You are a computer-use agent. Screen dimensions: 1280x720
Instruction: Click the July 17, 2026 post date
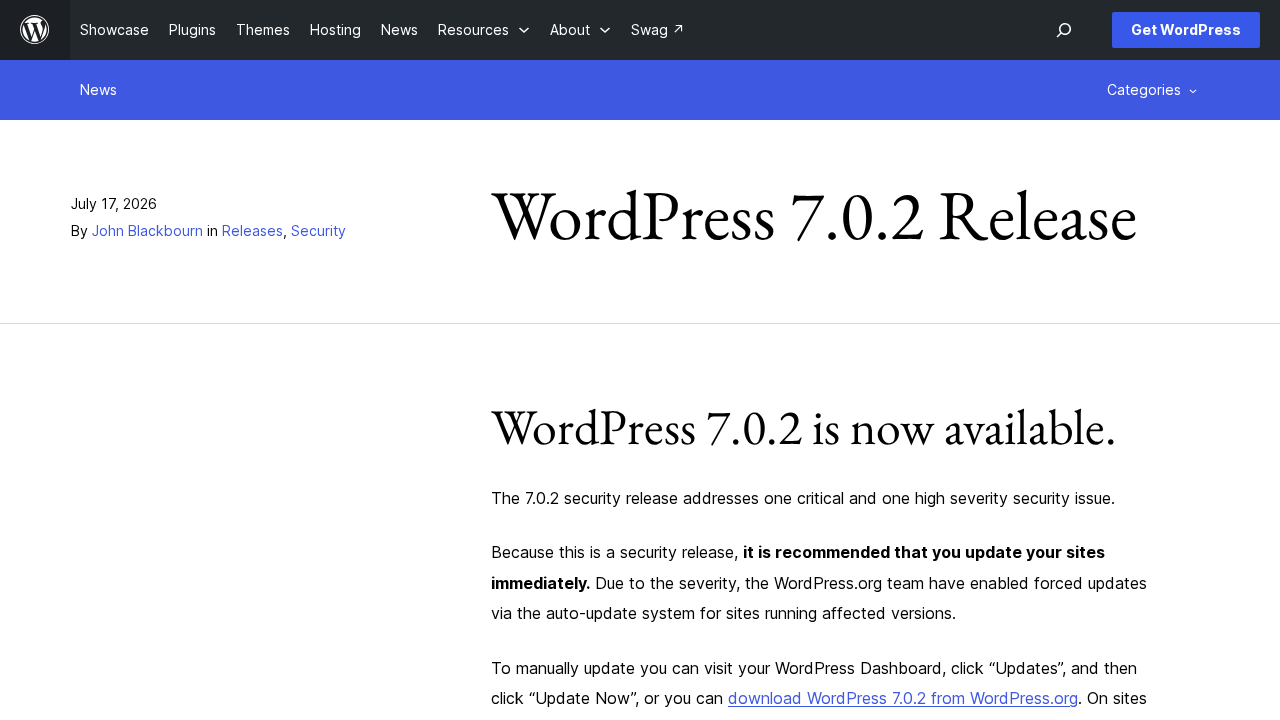(x=114, y=204)
